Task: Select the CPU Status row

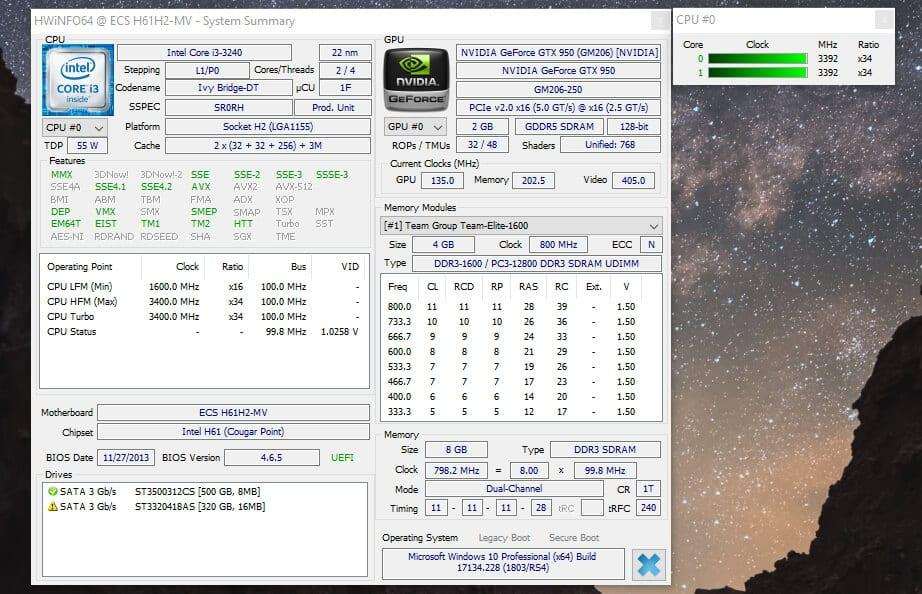Action: click(203, 332)
